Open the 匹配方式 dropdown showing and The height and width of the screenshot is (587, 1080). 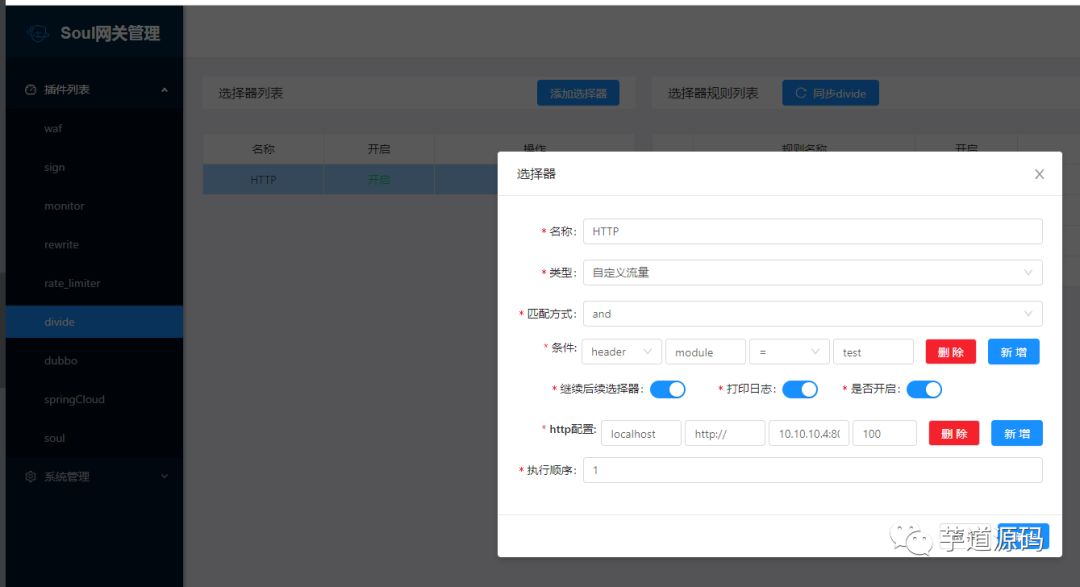pos(812,313)
